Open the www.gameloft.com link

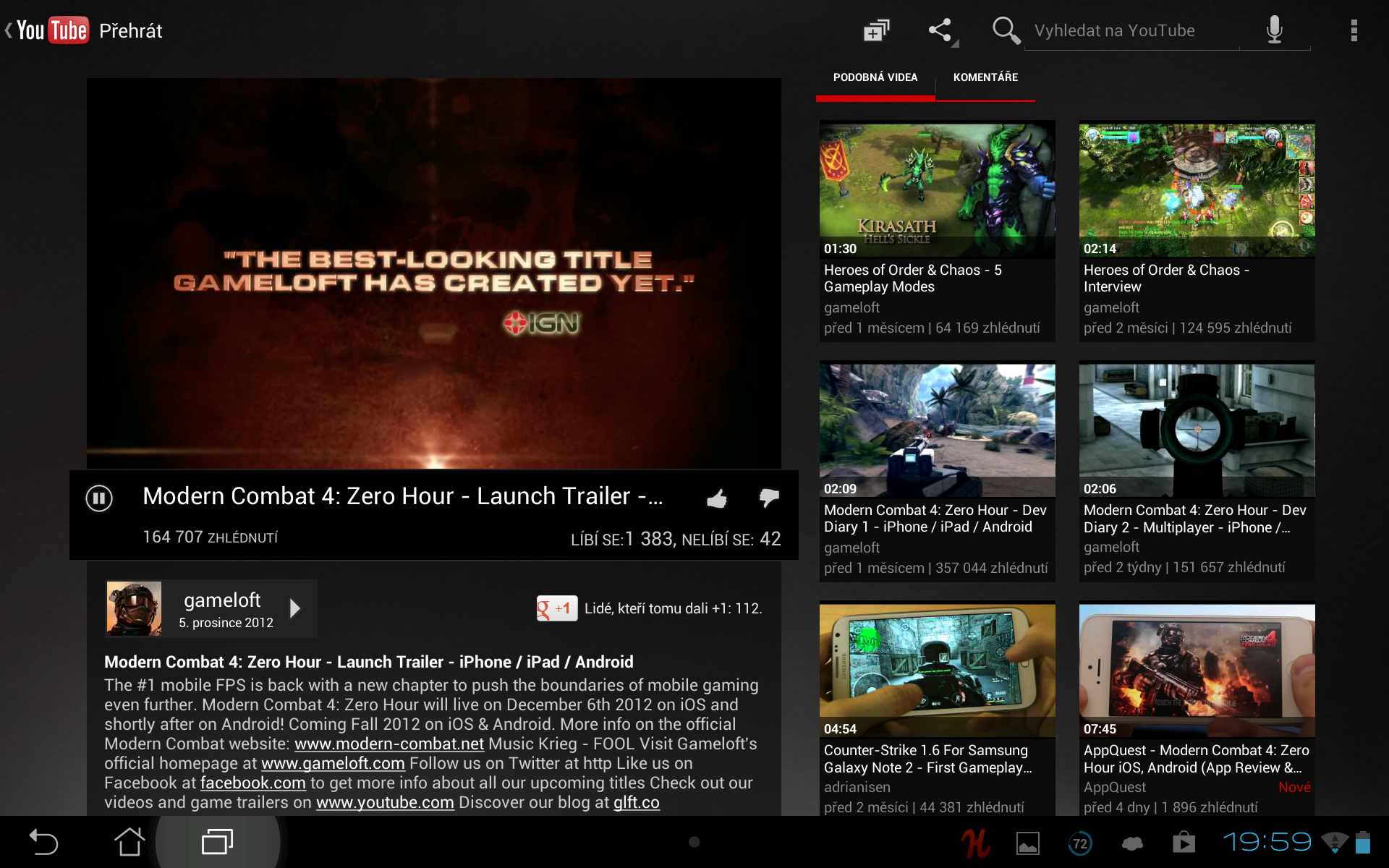point(333,763)
